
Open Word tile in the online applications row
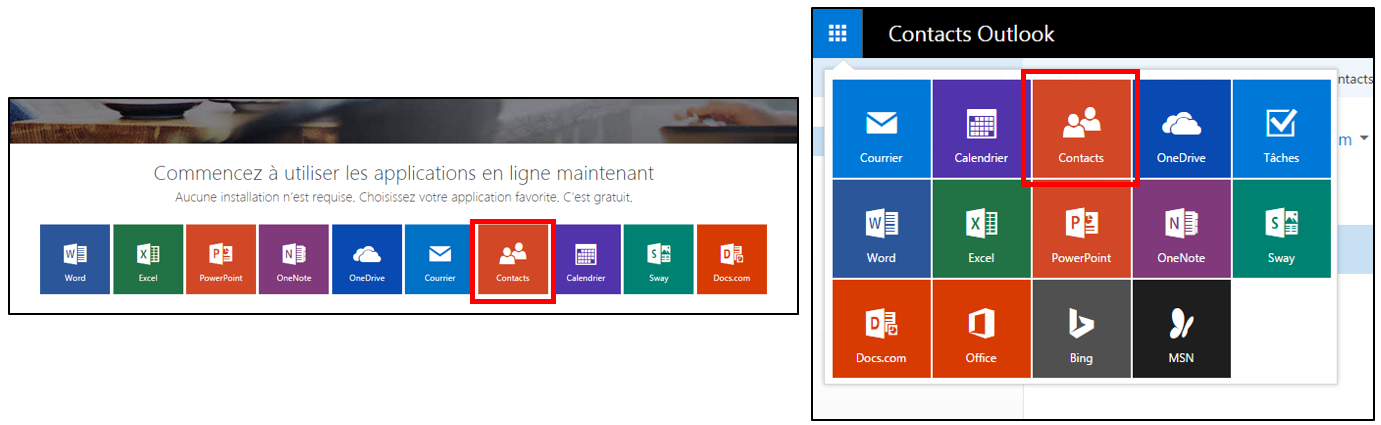click(75, 259)
